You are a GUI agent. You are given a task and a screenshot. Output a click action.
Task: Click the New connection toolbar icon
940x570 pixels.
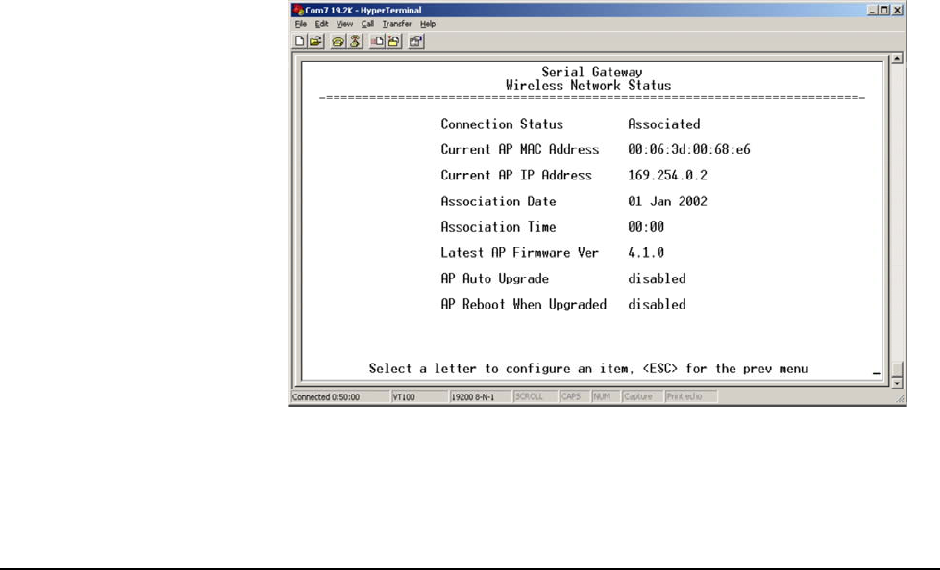pos(300,41)
